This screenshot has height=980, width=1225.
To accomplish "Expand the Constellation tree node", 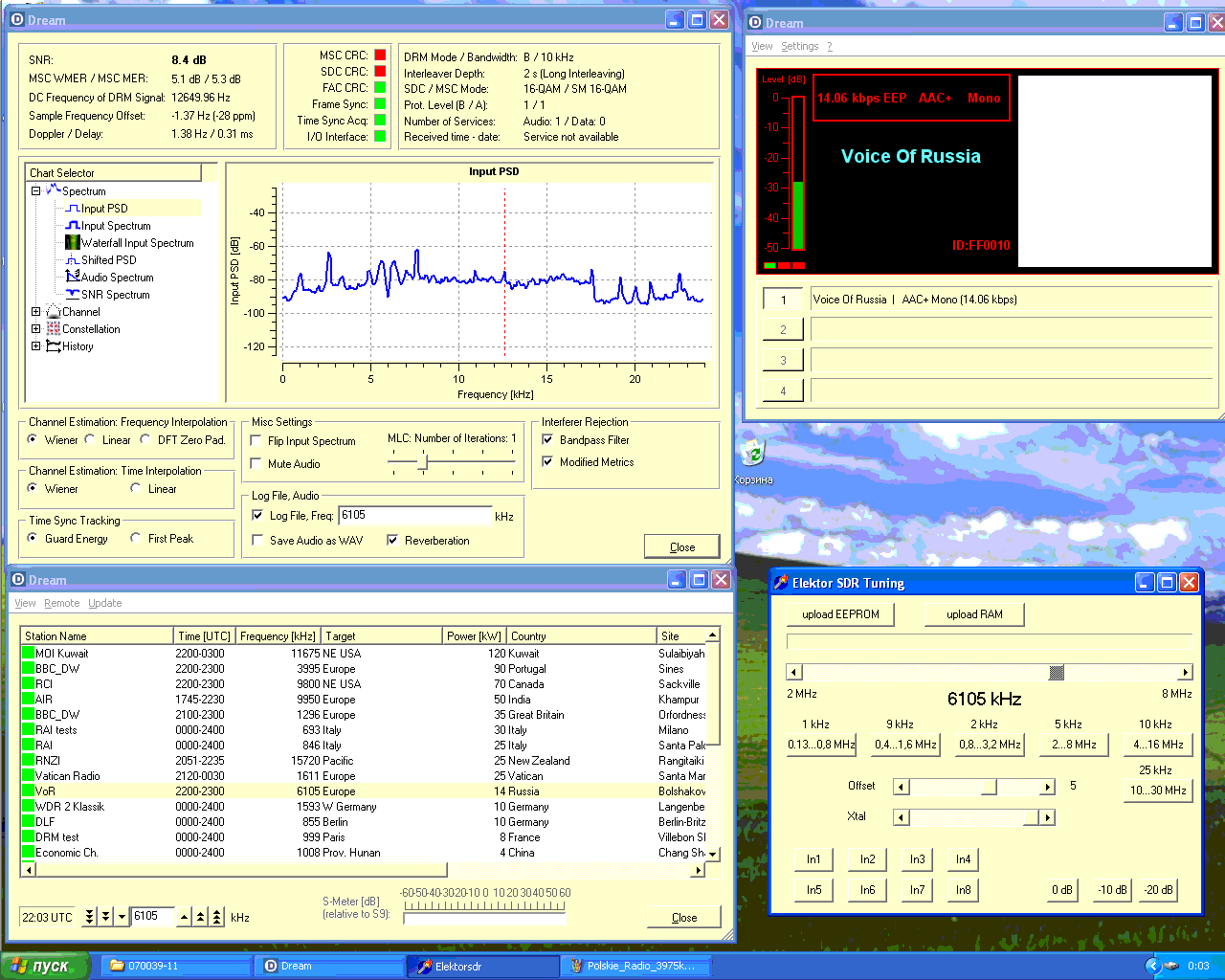I will pyautogui.click(x=36, y=329).
